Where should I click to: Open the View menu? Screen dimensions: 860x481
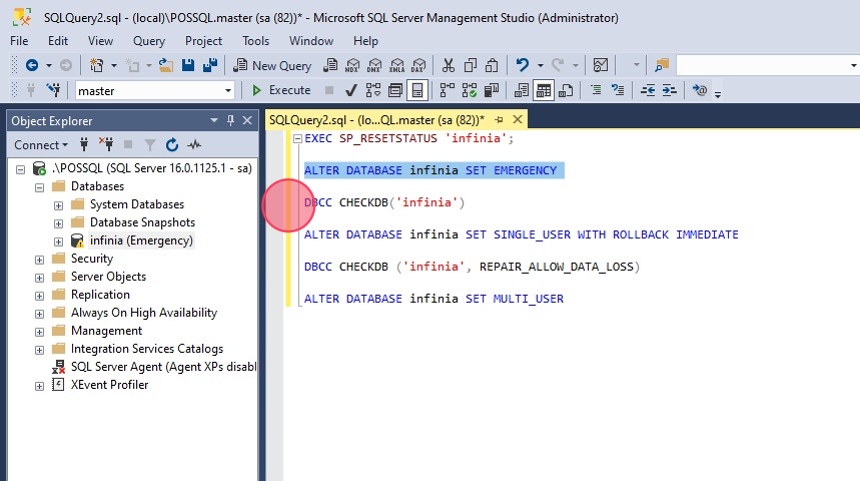click(100, 41)
